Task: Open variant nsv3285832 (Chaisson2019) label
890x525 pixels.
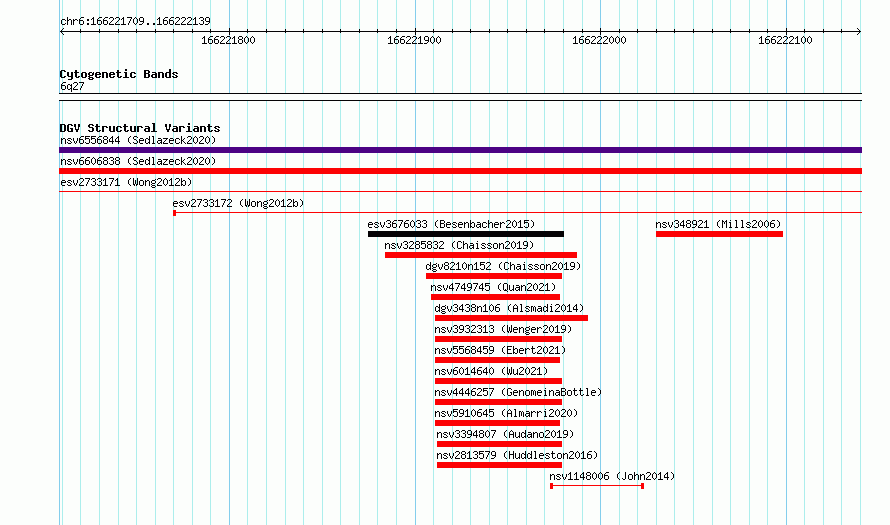Action: (x=459, y=245)
